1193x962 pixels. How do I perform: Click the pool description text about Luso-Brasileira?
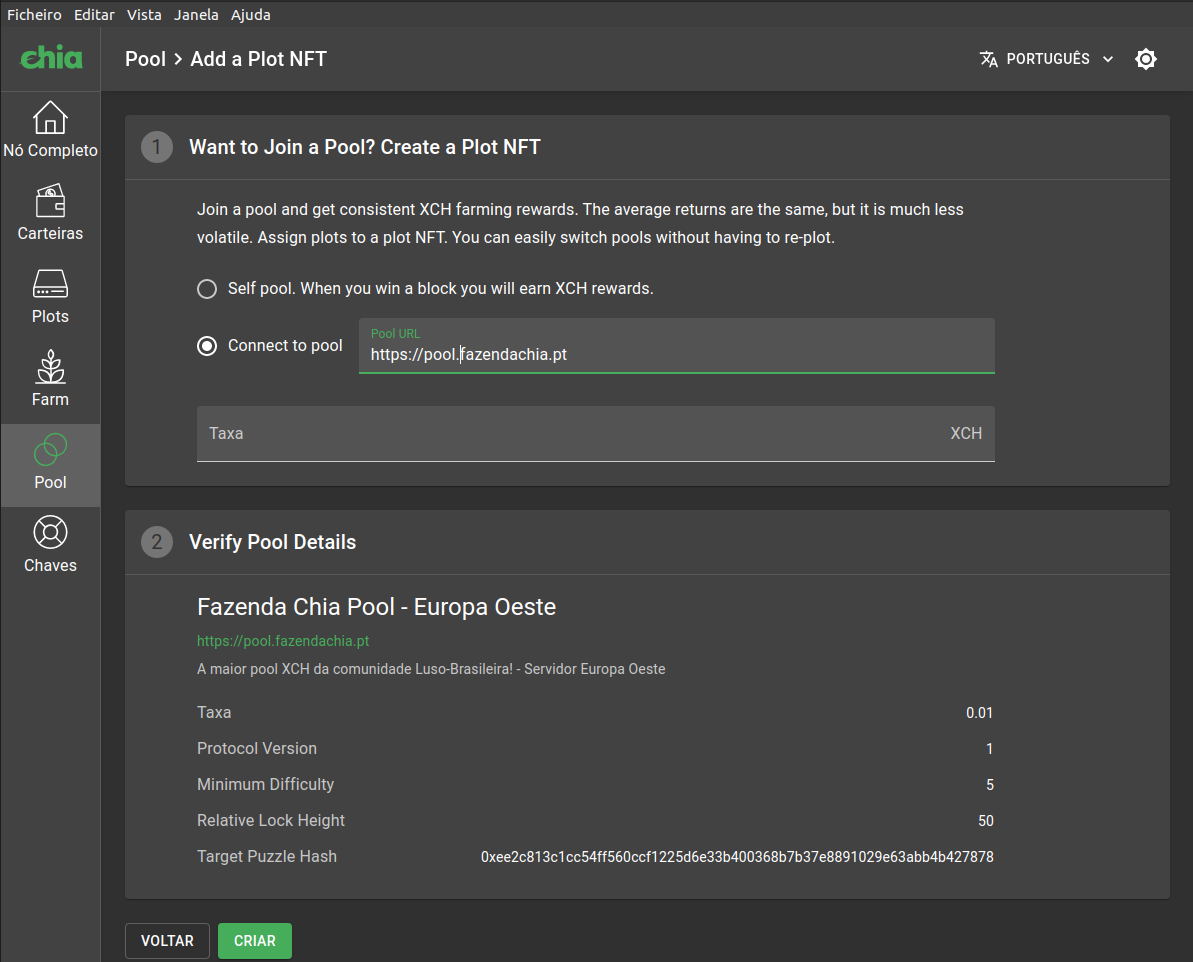(431, 669)
